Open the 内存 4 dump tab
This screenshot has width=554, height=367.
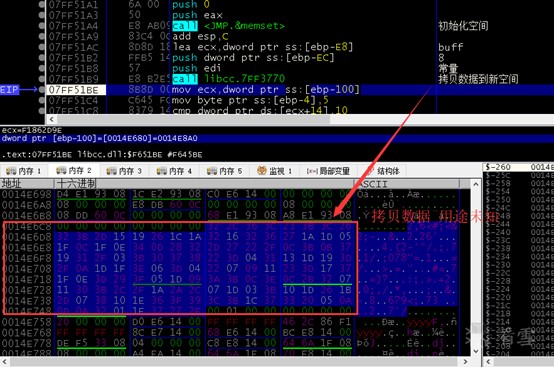point(175,171)
